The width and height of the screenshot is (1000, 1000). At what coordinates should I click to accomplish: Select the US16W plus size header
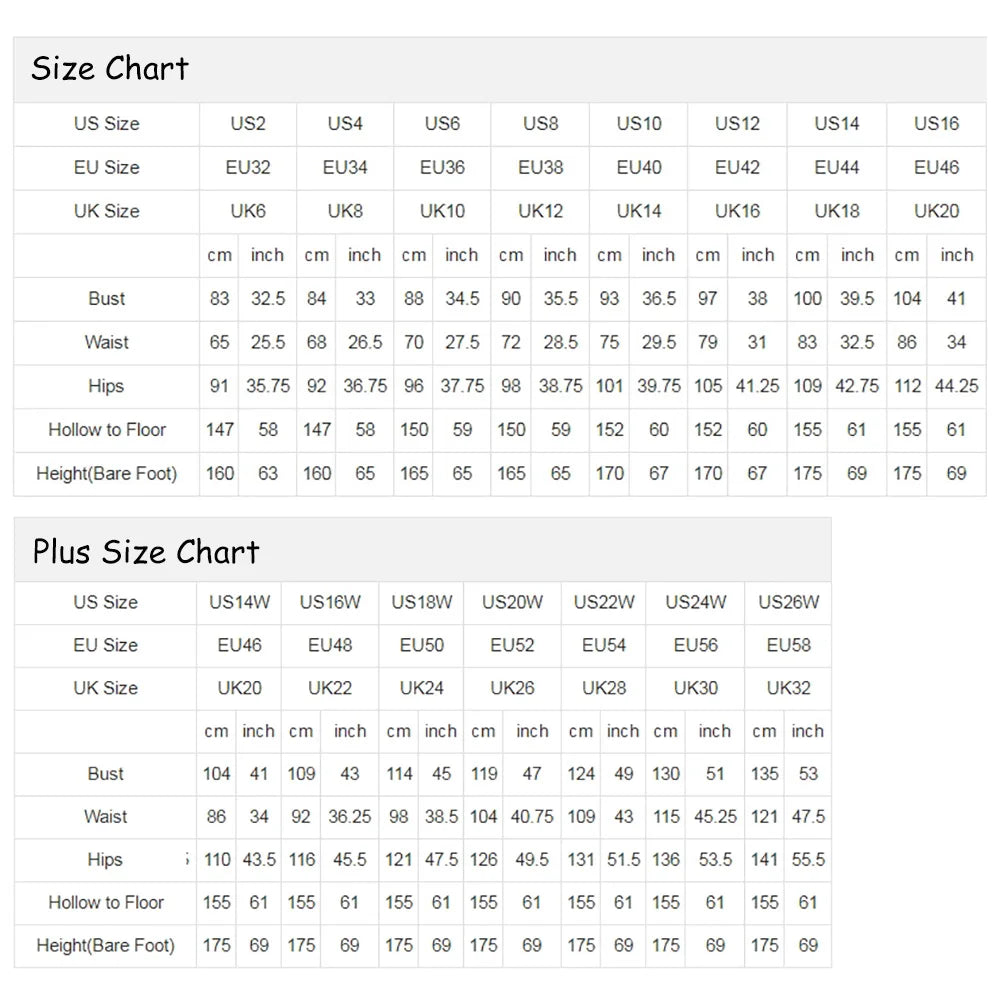[330, 602]
